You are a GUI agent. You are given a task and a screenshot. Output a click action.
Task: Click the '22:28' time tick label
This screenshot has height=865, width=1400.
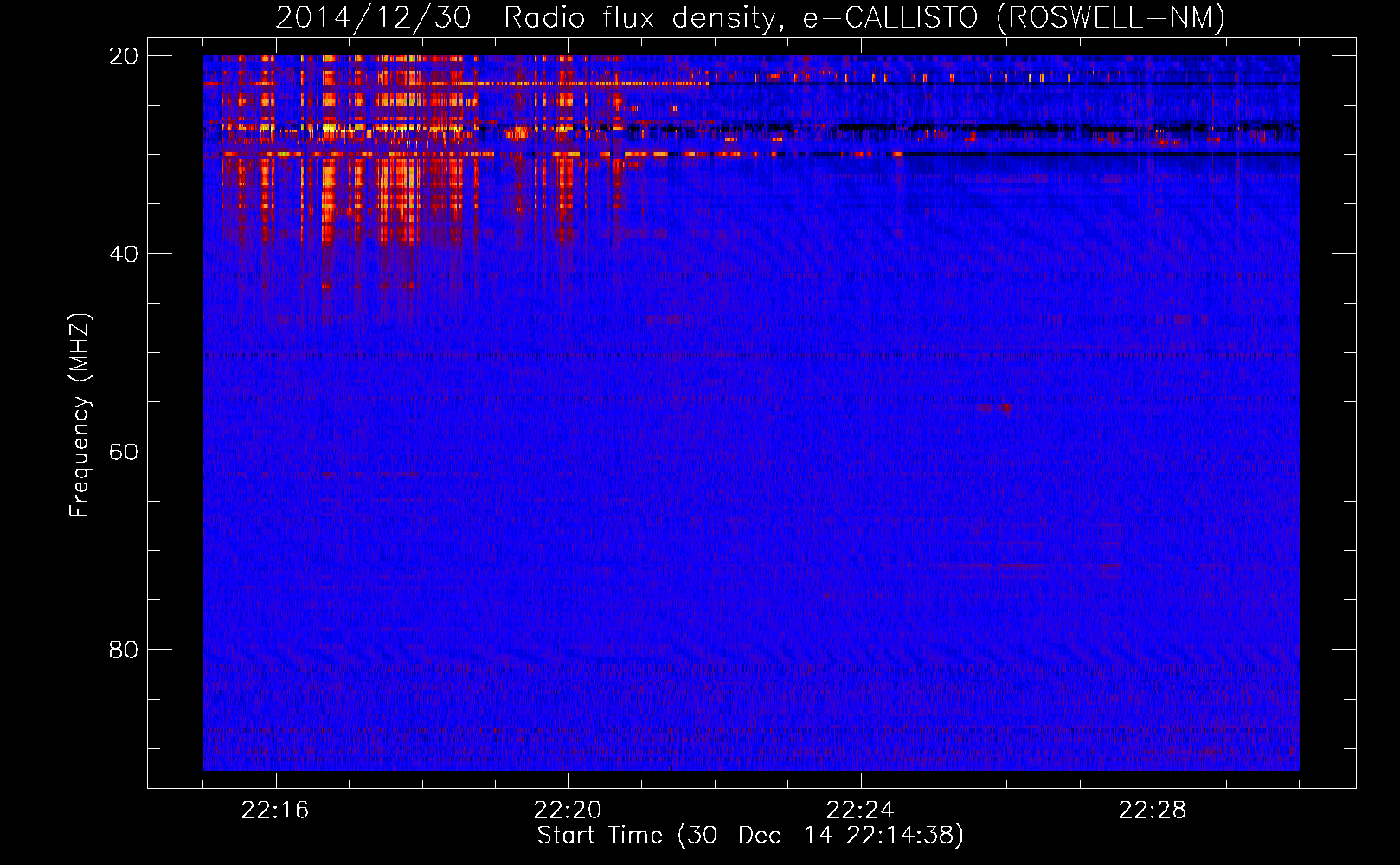(x=1153, y=811)
